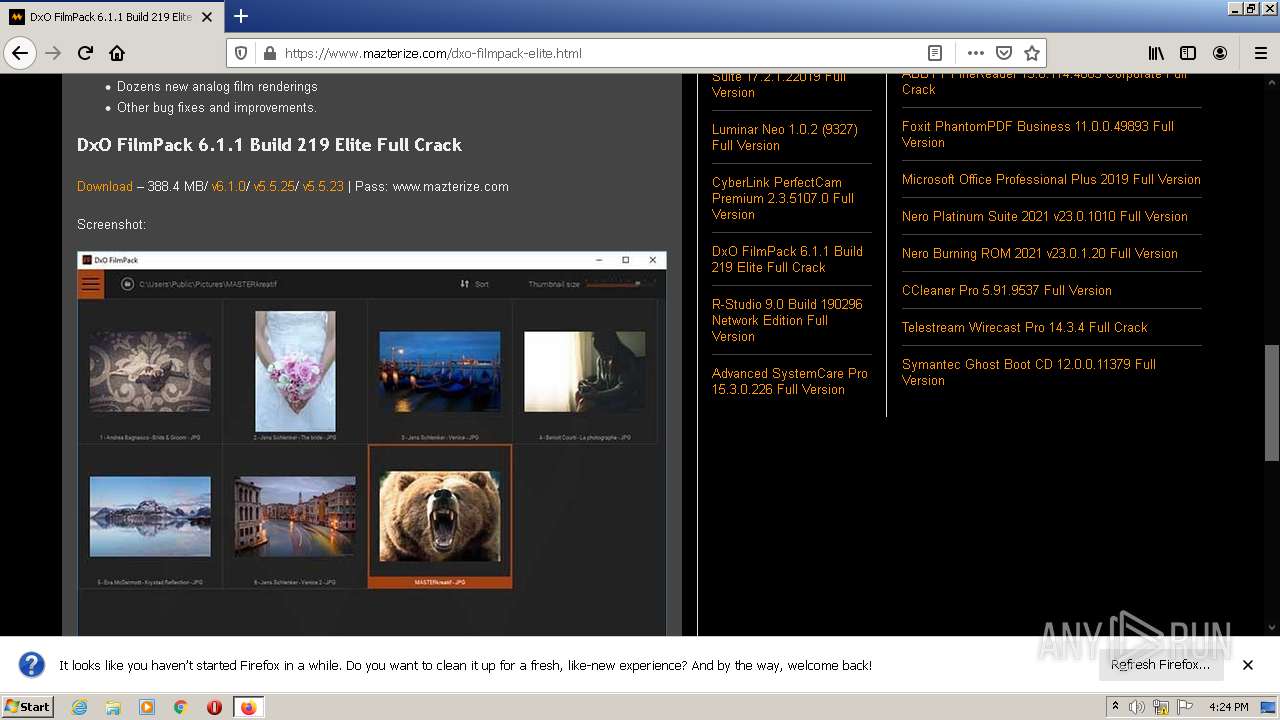The width and height of the screenshot is (1280, 720).
Task: Open R-Studio 9.0 Network Edition link
Action: 787,320
